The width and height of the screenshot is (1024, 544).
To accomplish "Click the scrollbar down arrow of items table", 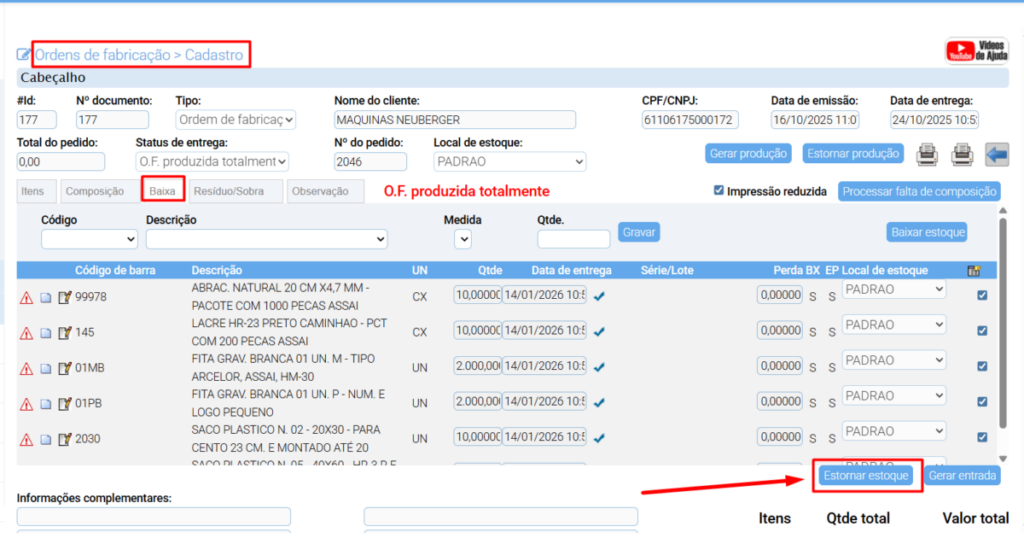I will 1003,459.
